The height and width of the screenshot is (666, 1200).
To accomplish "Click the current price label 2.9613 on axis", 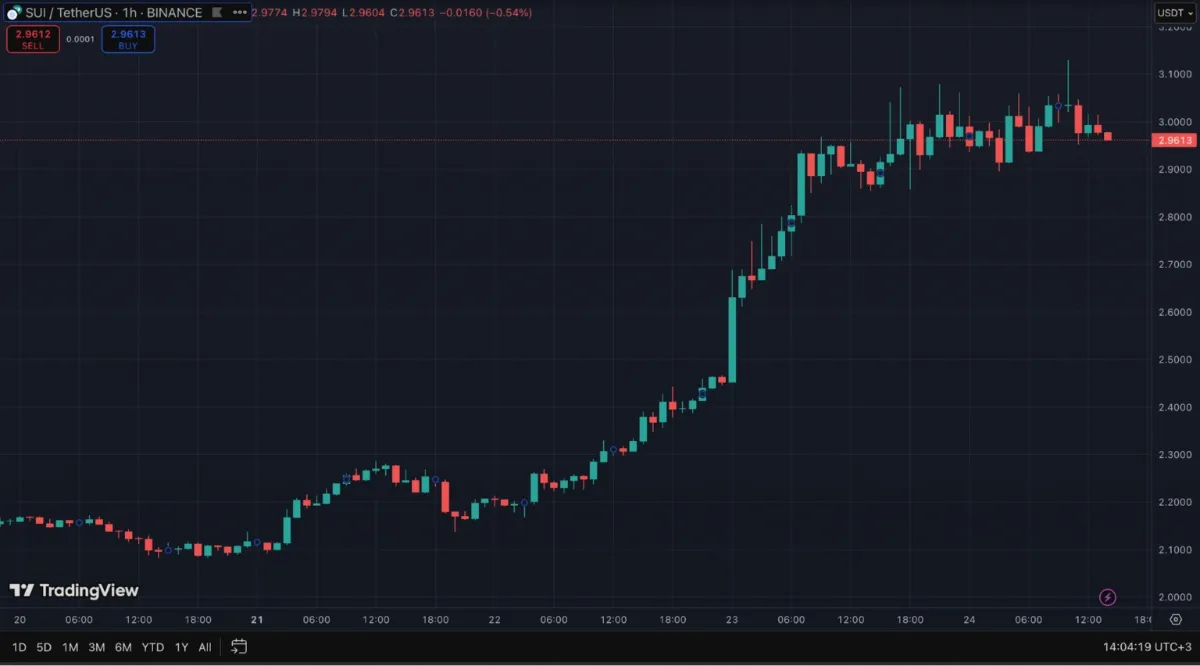I will [1174, 141].
